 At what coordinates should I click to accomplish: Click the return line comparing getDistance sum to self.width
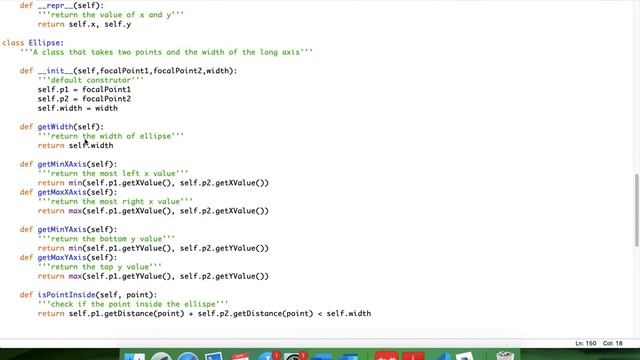pyautogui.click(x=204, y=314)
